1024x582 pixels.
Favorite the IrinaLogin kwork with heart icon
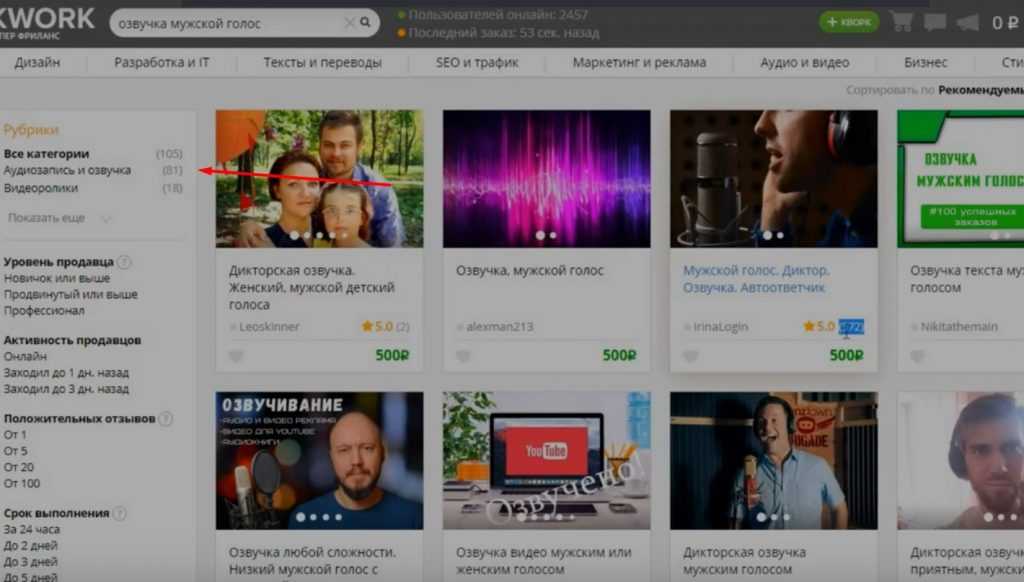(x=690, y=356)
